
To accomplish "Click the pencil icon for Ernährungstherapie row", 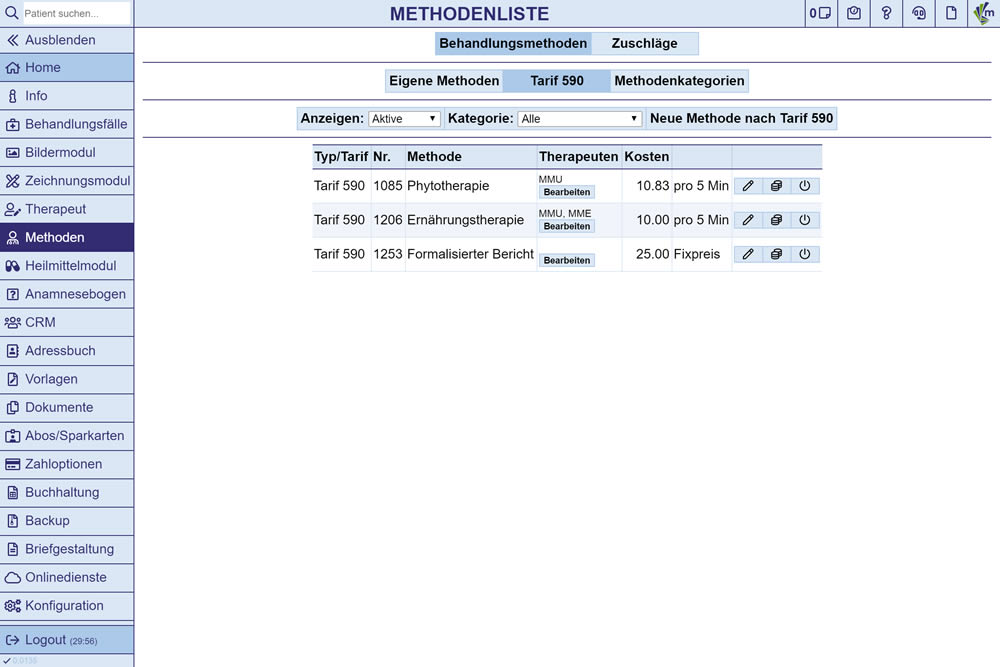I will 748,220.
